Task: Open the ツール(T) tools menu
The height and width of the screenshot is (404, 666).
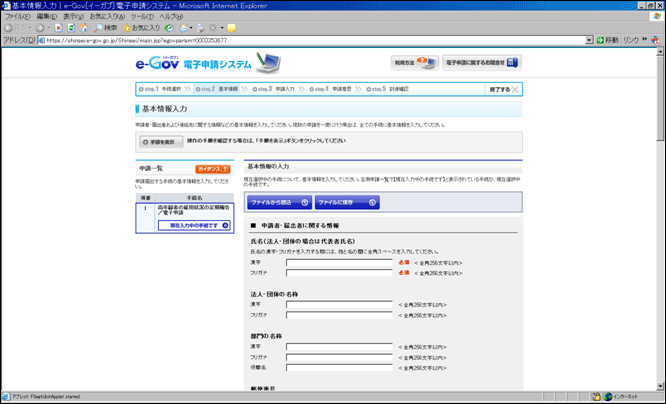Action: click(x=141, y=17)
